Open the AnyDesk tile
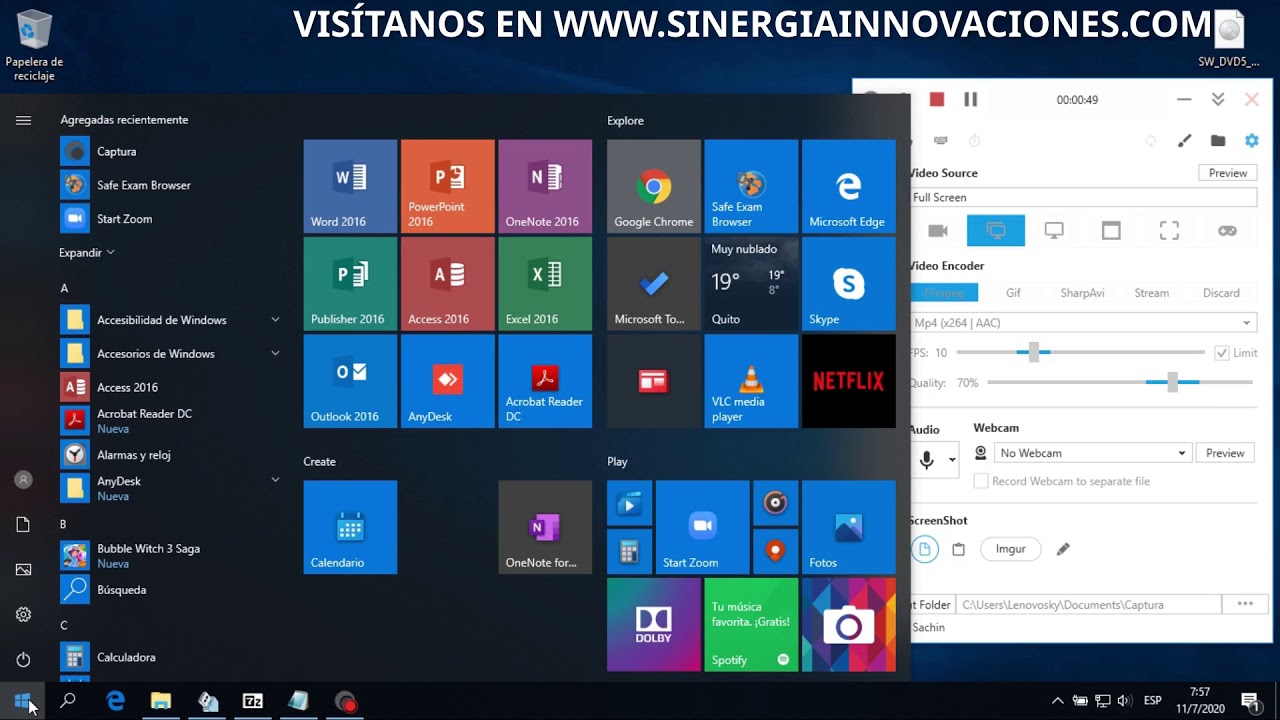The height and width of the screenshot is (720, 1280). click(447, 381)
